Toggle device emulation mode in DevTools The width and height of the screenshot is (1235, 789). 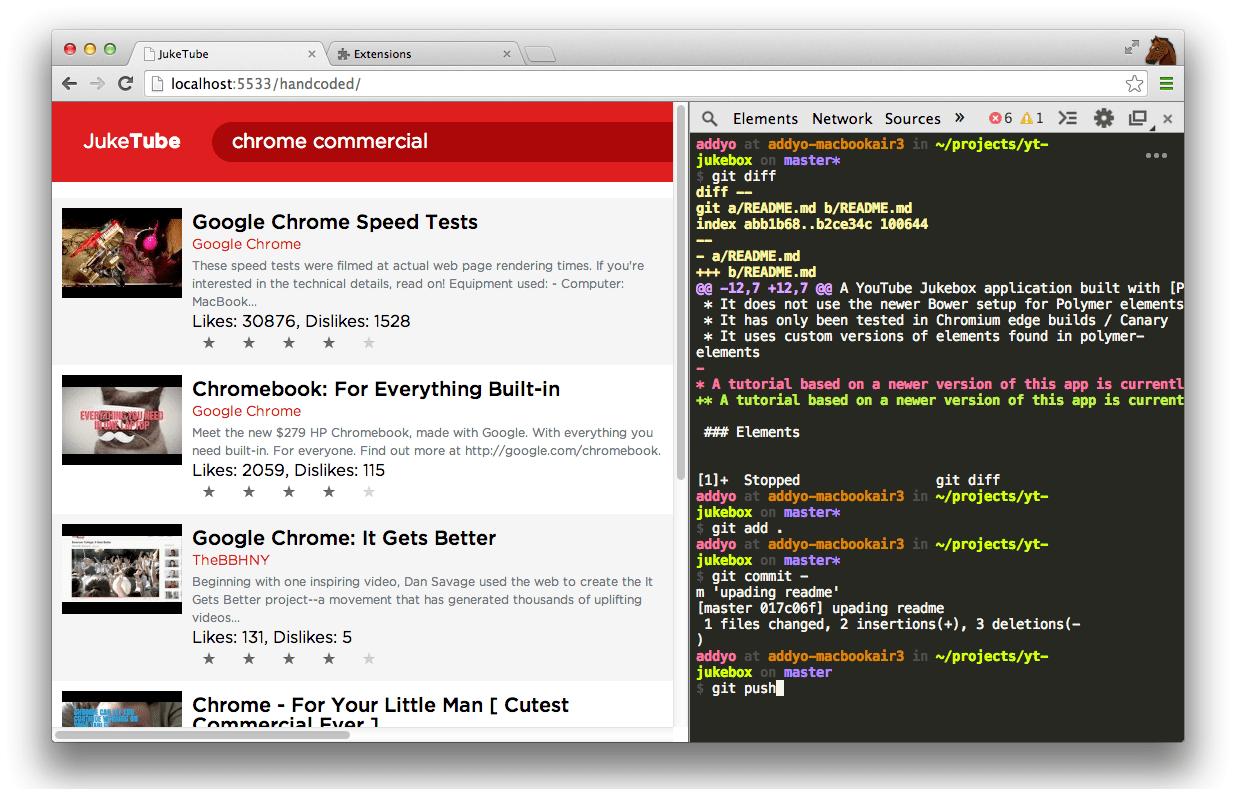click(1139, 118)
